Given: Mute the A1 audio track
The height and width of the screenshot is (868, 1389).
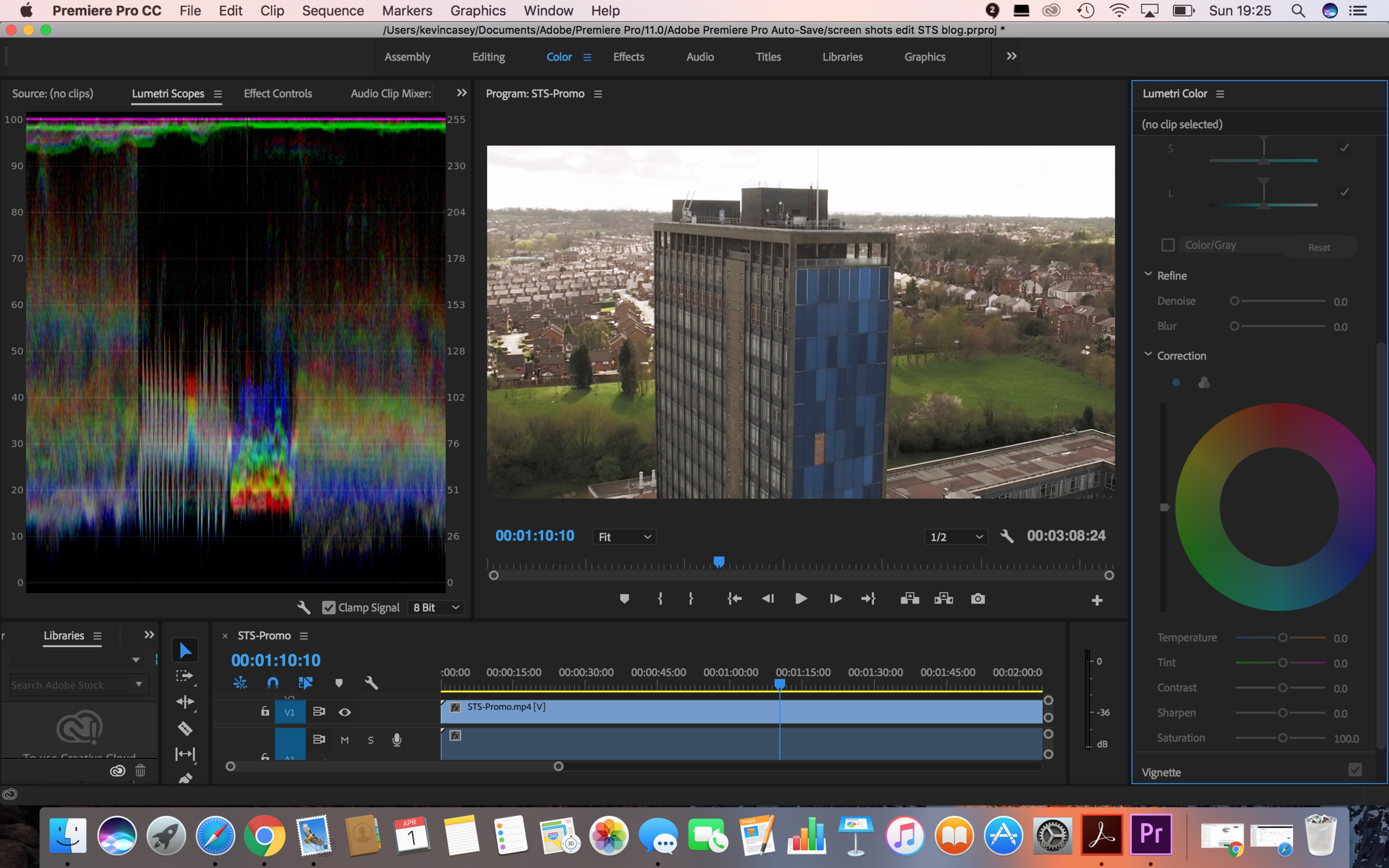Looking at the screenshot, I should pos(344,740).
